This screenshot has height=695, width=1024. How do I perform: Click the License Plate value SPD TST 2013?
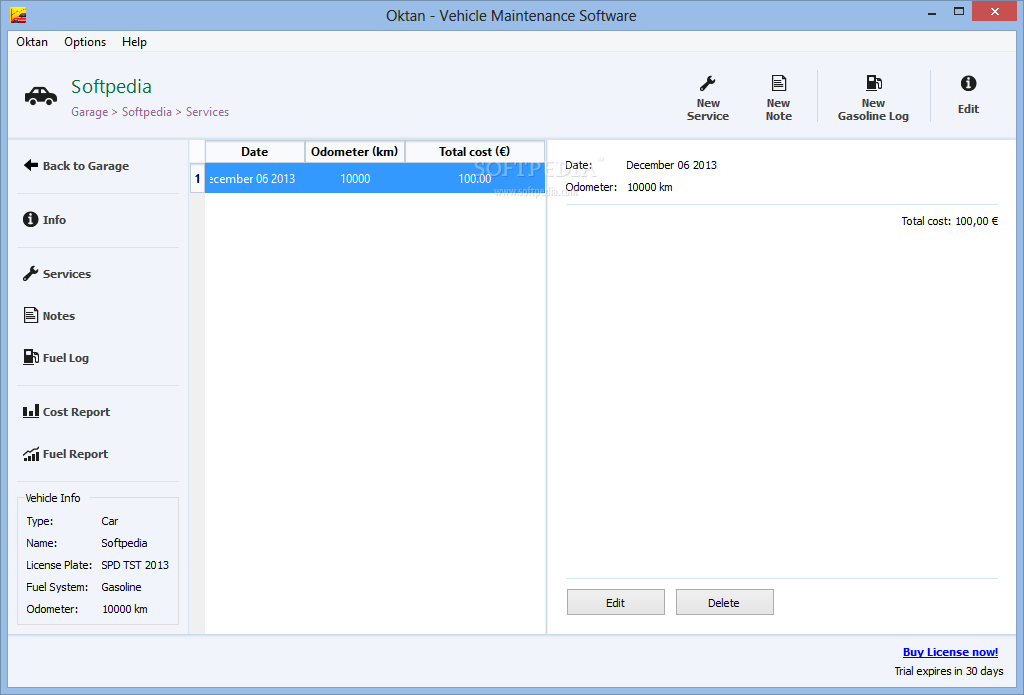tap(135, 565)
